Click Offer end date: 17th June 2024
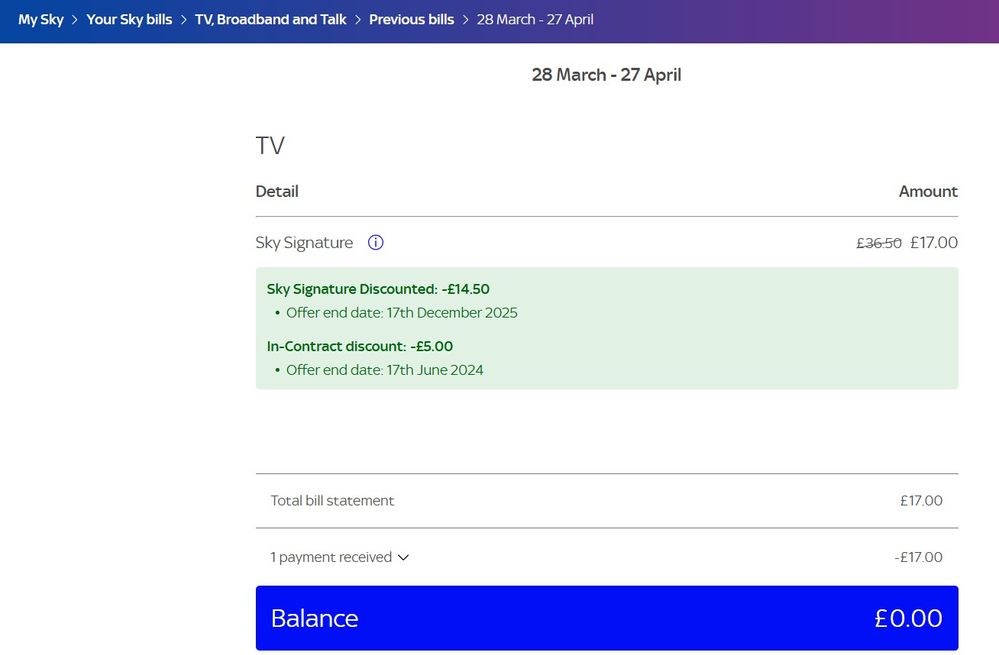The image size is (999, 655). pyautogui.click(x=385, y=370)
